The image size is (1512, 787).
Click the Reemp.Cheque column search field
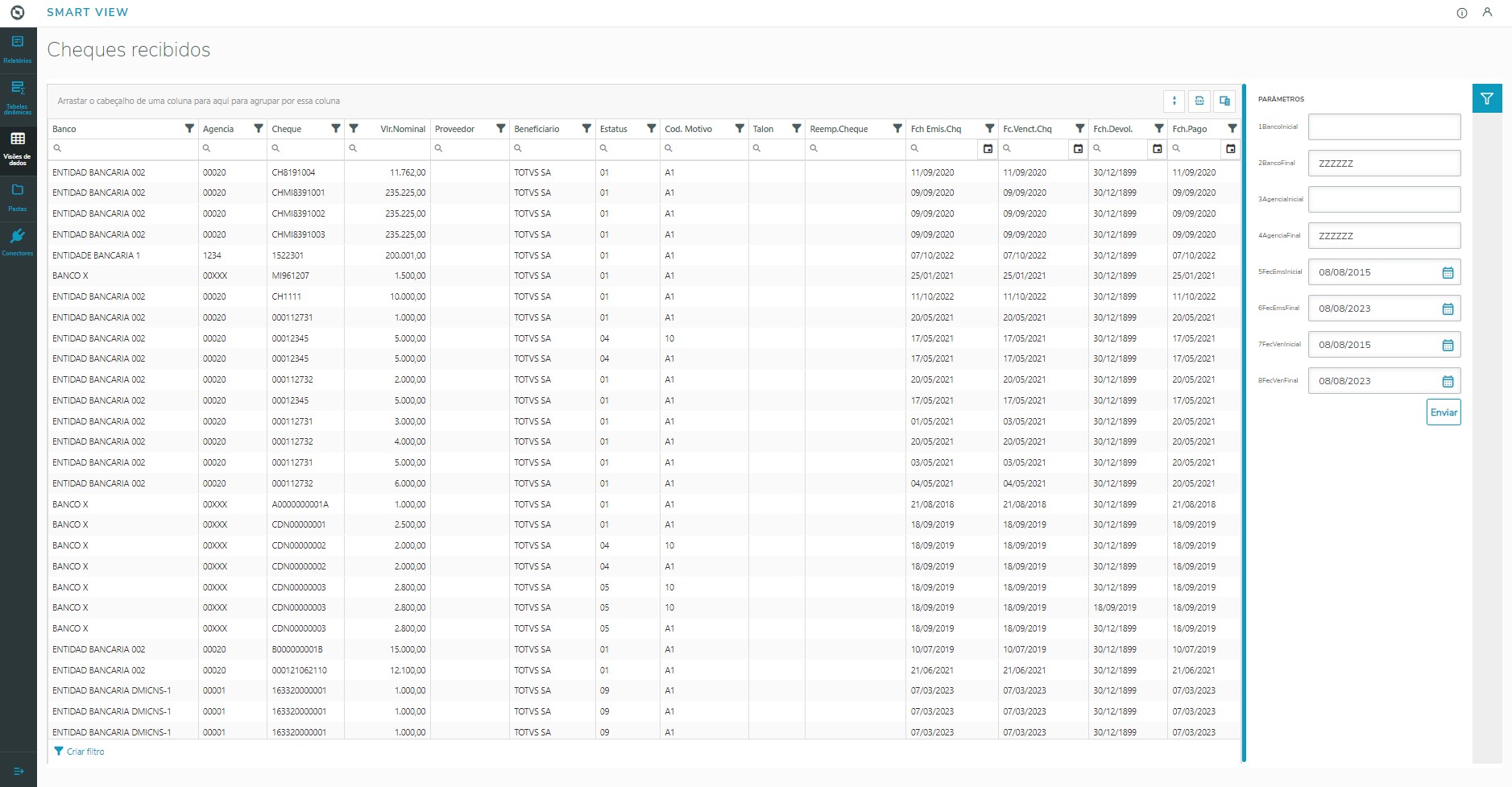(x=855, y=149)
